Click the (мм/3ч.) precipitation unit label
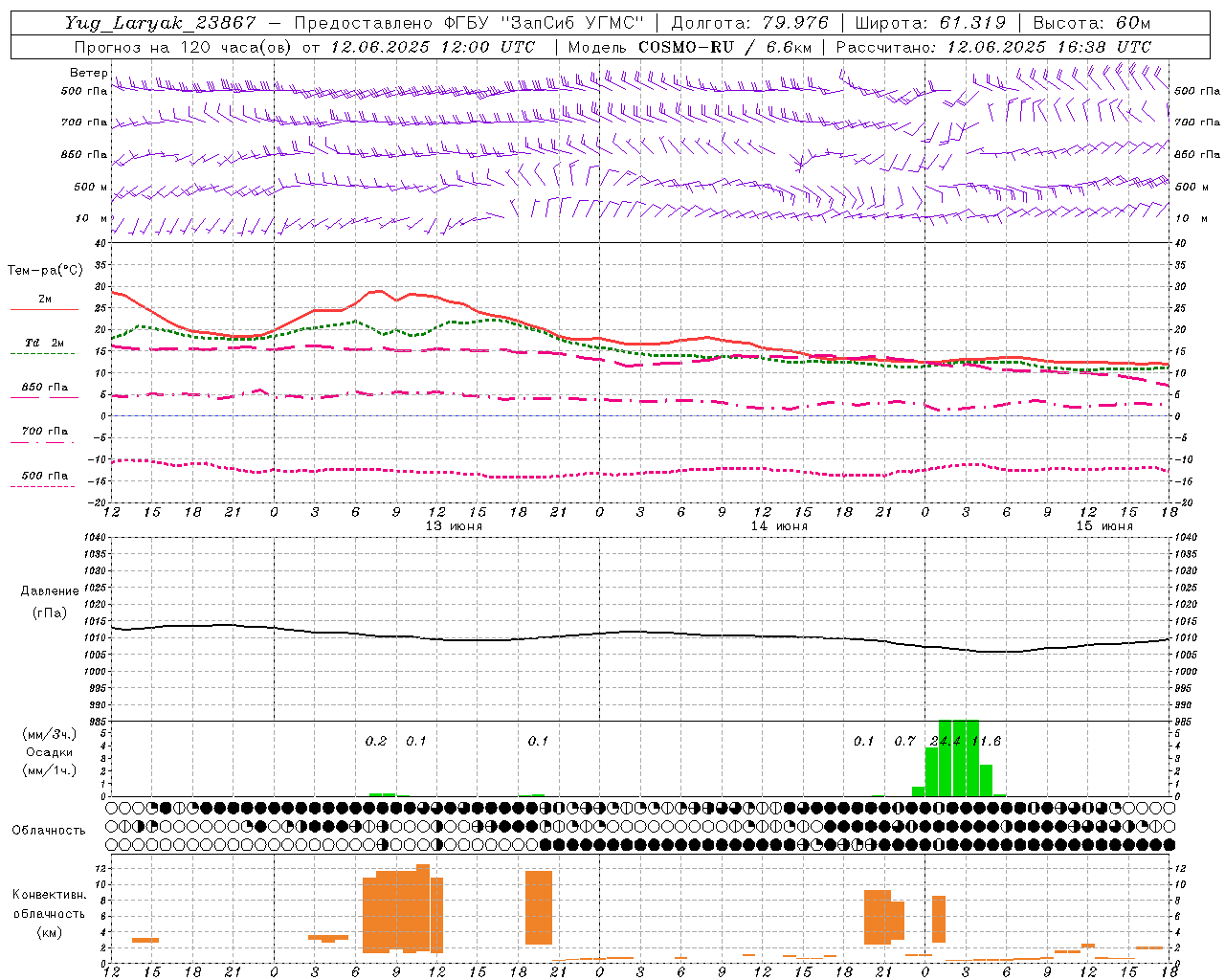The width and height of the screenshot is (1225, 980). pyautogui.click(x=49, y=734)
